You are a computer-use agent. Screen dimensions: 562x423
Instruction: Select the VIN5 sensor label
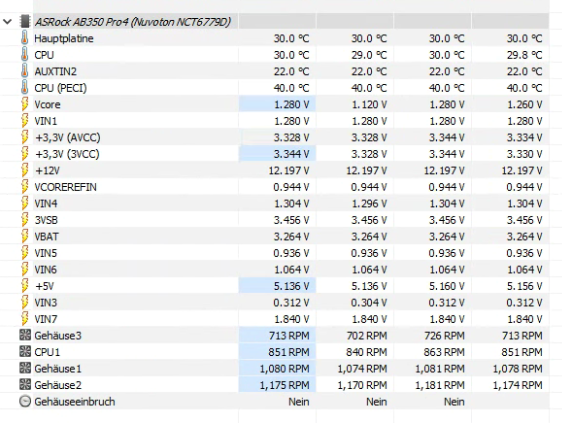coord(46,253)
